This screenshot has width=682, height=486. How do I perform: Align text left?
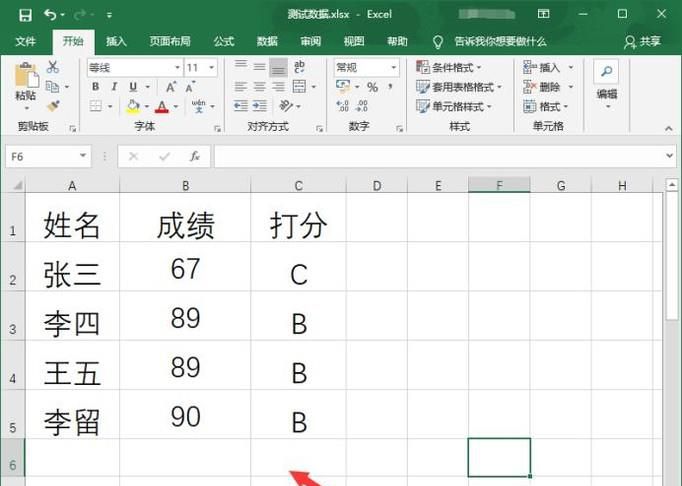pyautogui.click(x=241, y=87)
